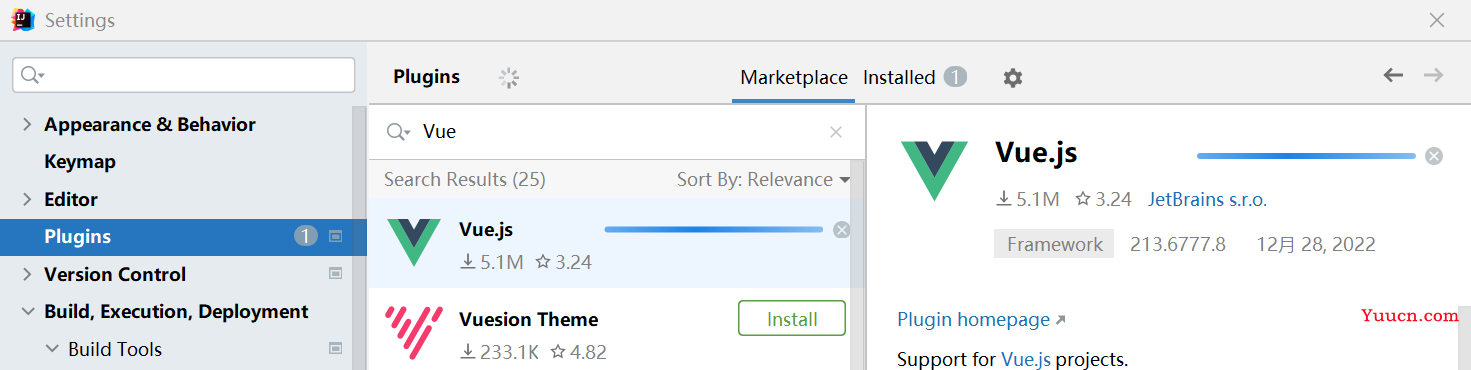Viewport: 1471px width, 370px height.
Task: Click the Plugins project-level settings icon
Action: click(x=335, y=237)
